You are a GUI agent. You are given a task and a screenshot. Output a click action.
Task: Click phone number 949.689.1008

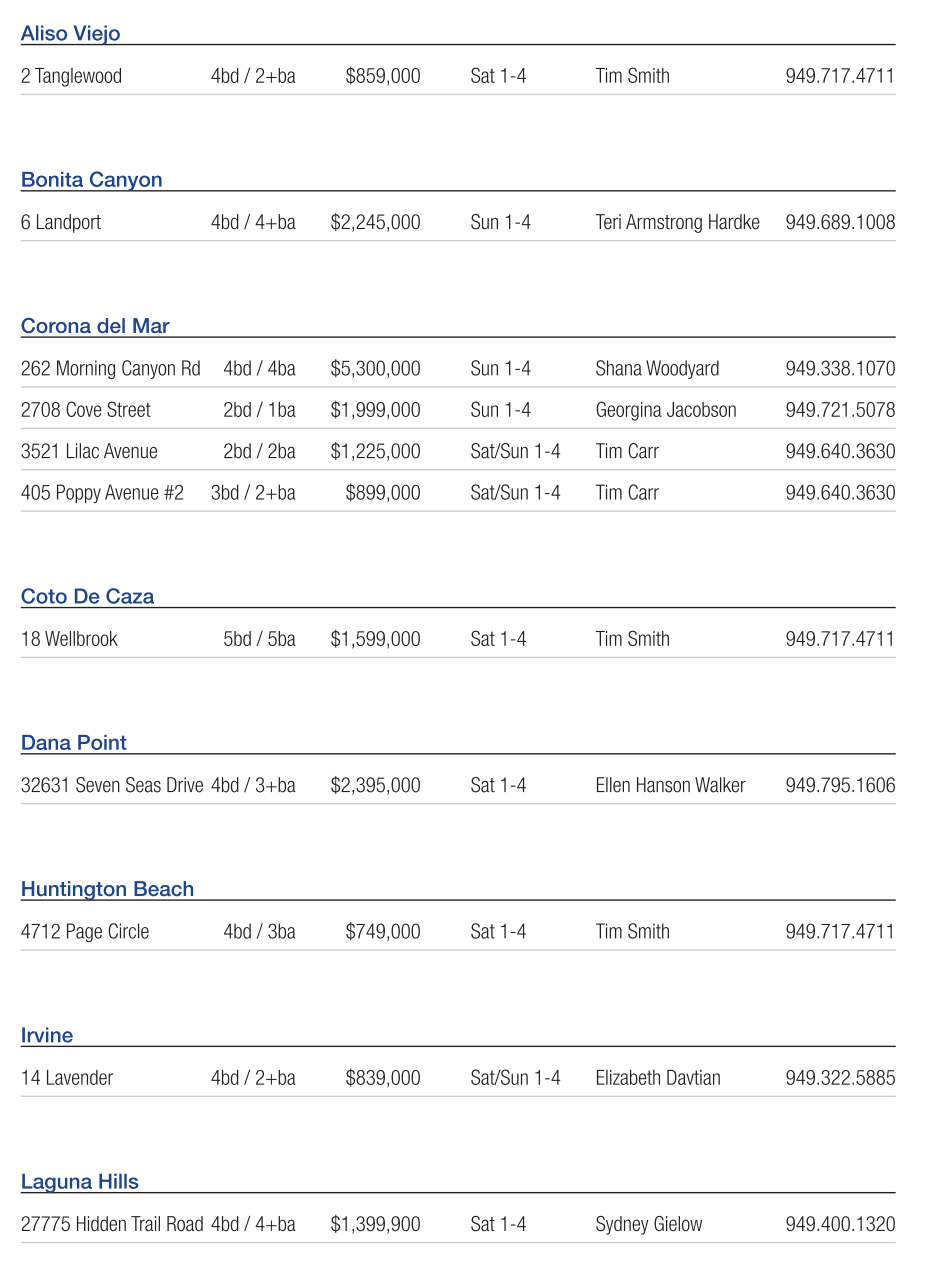tap(840, 223)
